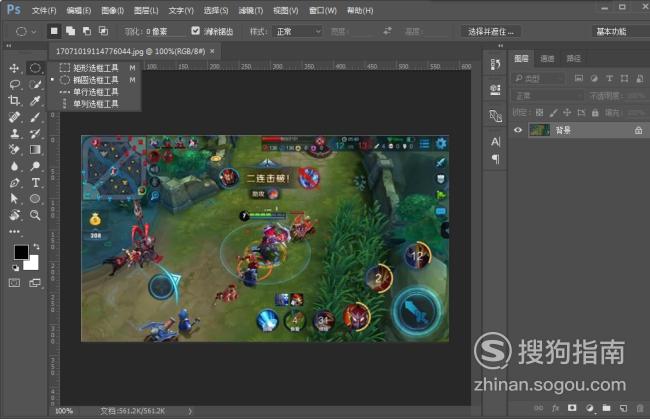Open the 滤镜(T) menu
Screen dimensions: 650x419
(251, 10)
